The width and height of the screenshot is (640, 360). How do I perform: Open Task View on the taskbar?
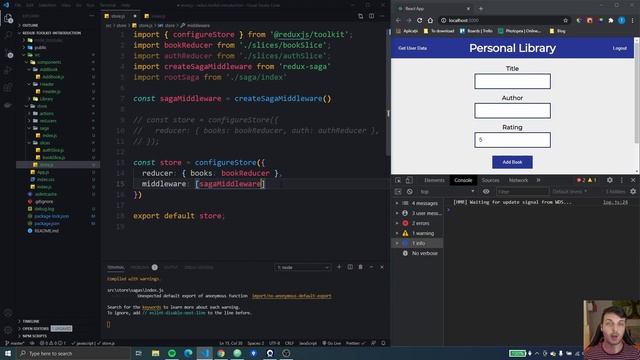pos(138,353)
